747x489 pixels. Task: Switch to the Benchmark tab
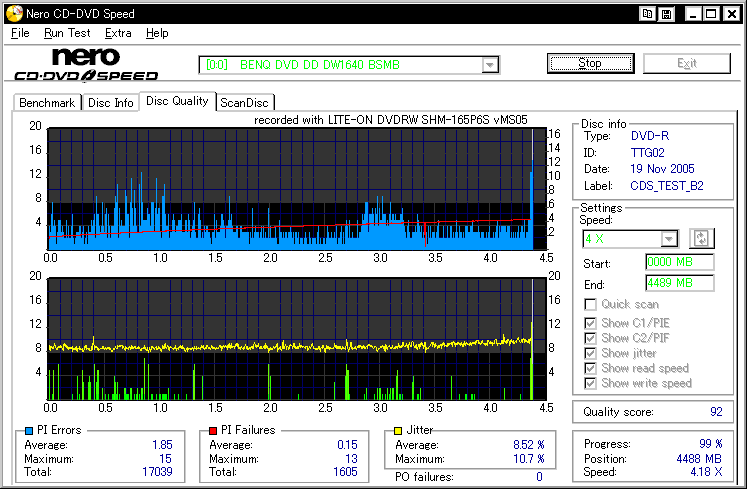pyautogui.click(x=47, y=102)
